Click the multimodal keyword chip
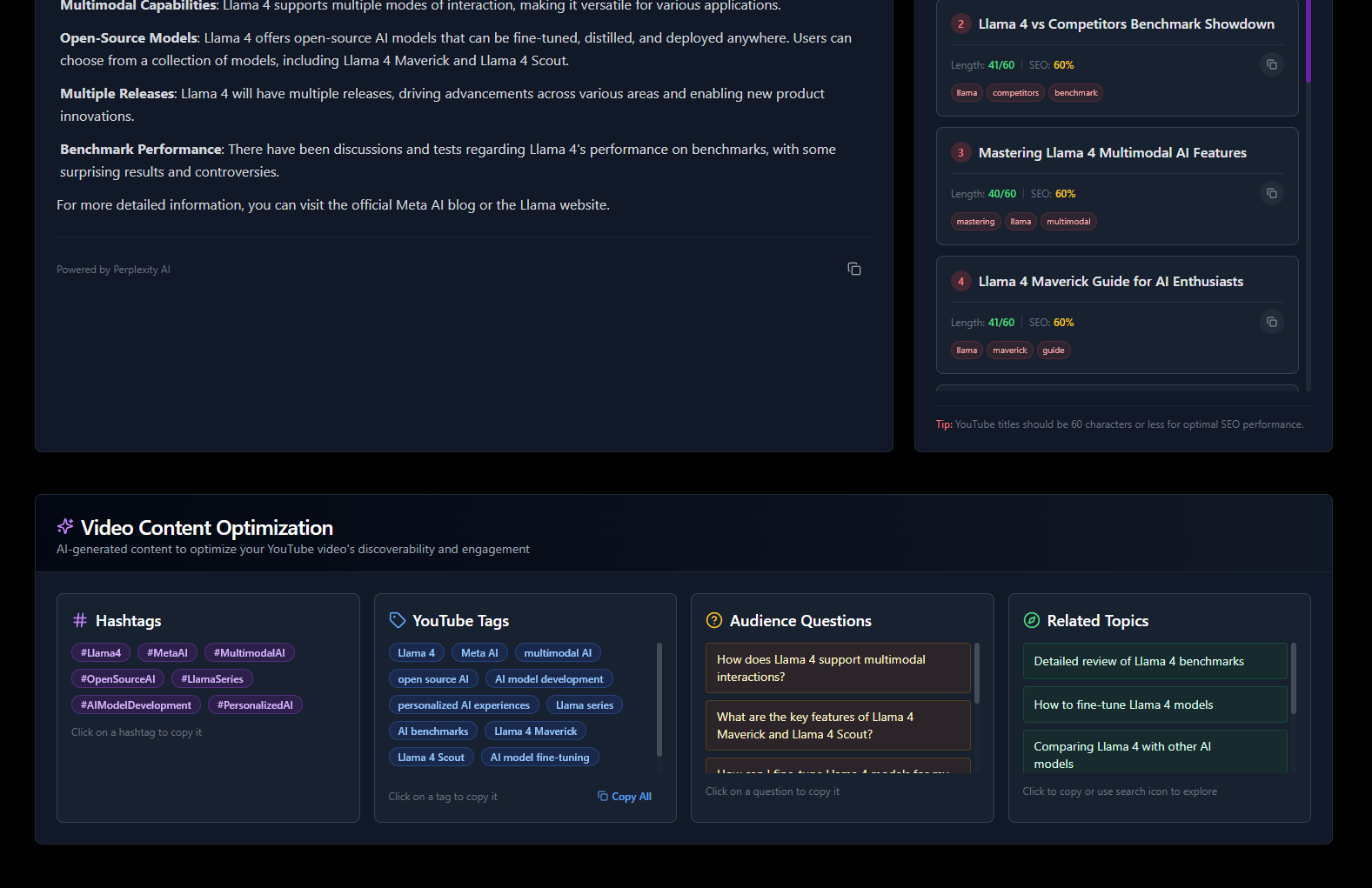 1068,222
